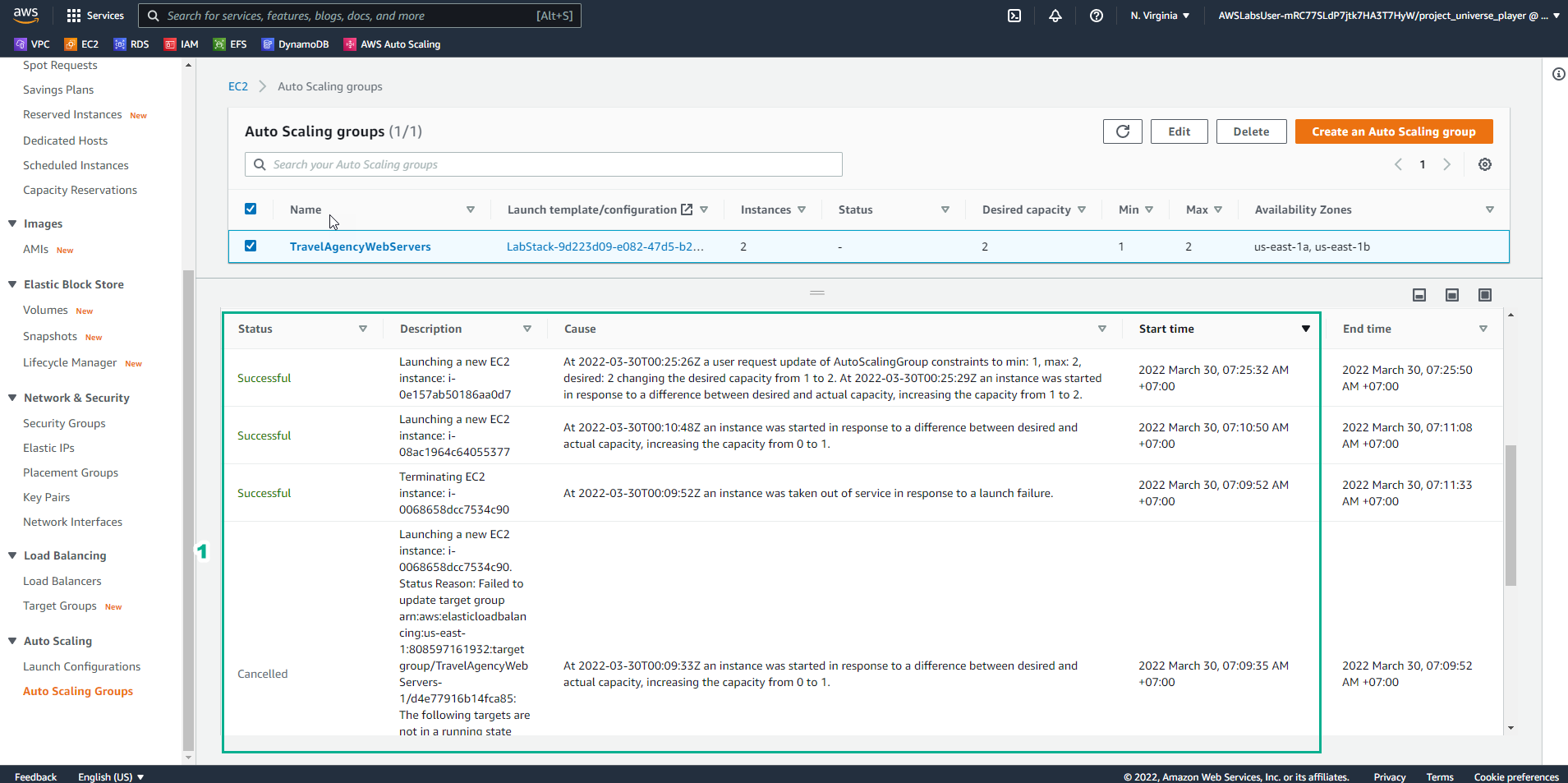This screenshot has height=783, width=1568.
Task: Open the EFS shortcut in favorites bar
Action: pyautogui.click(x=230, y=44)
